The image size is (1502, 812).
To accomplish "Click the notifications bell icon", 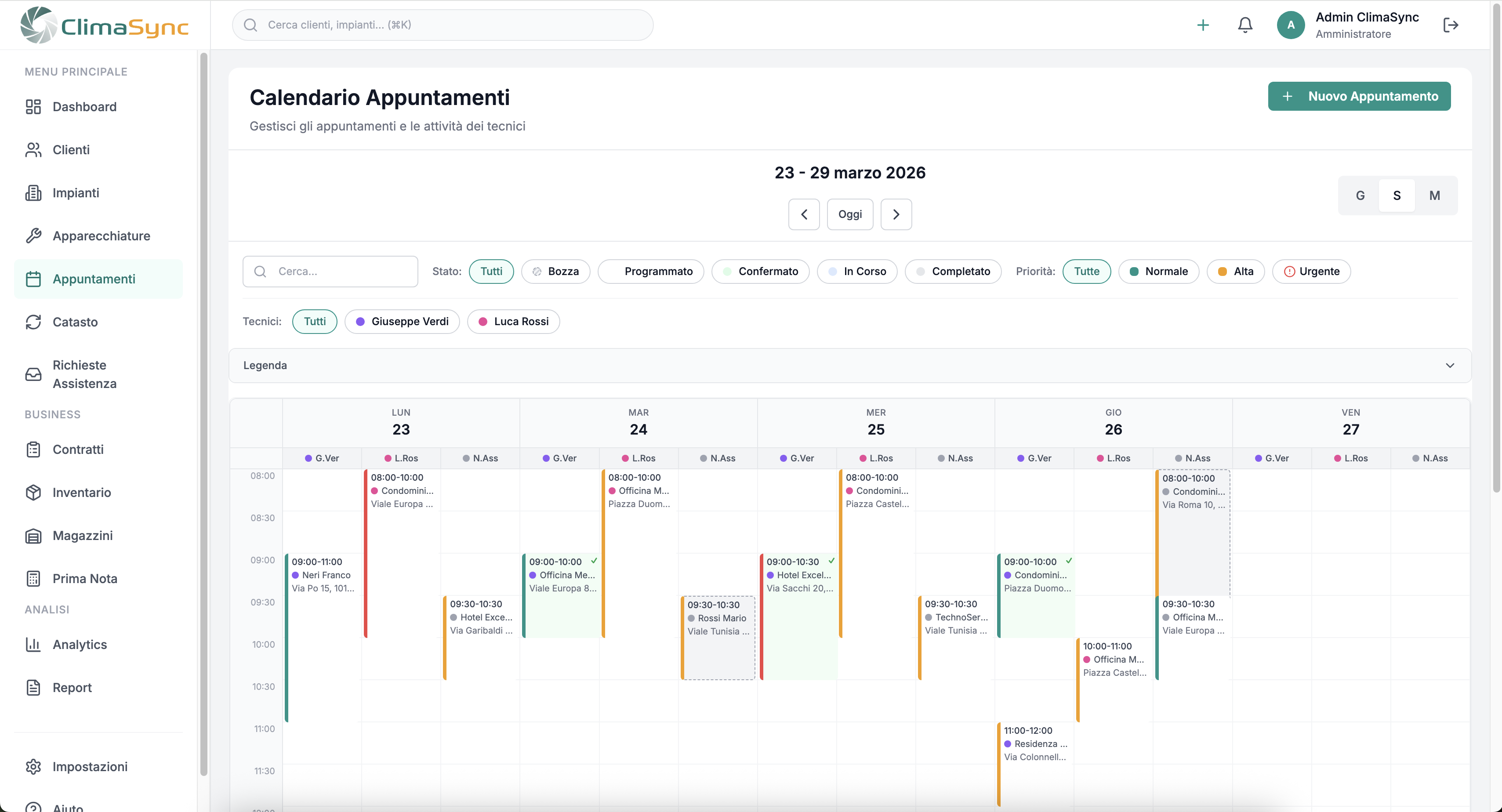I will pyautogui.click(x=1245, y=25).
